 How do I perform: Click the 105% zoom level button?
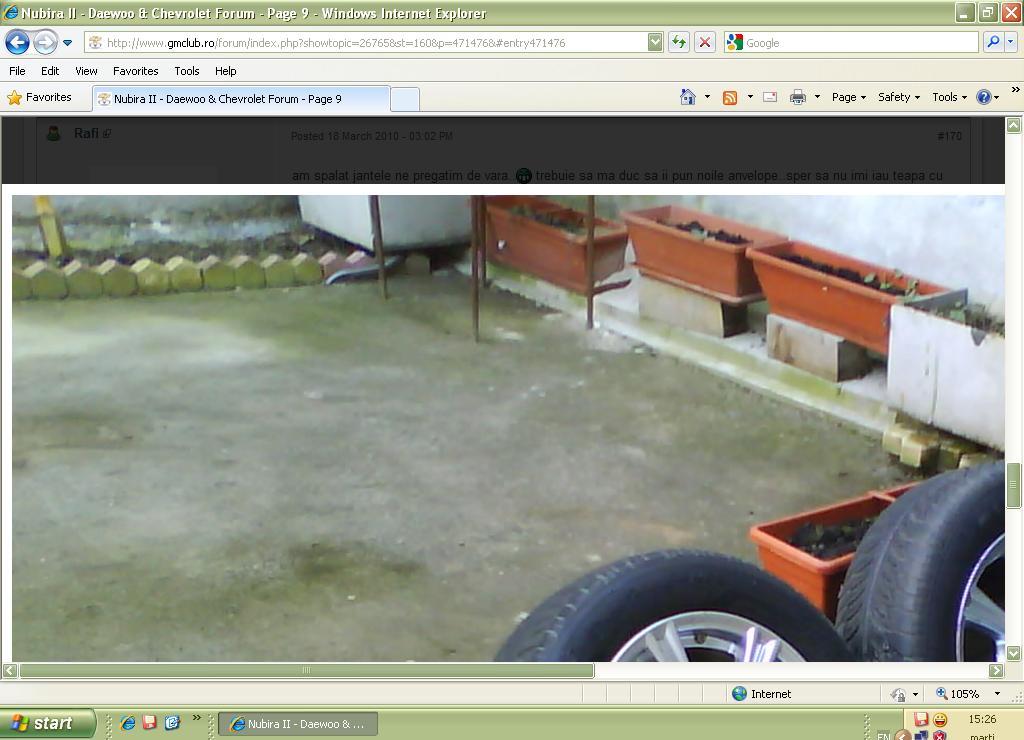(957, 694)
